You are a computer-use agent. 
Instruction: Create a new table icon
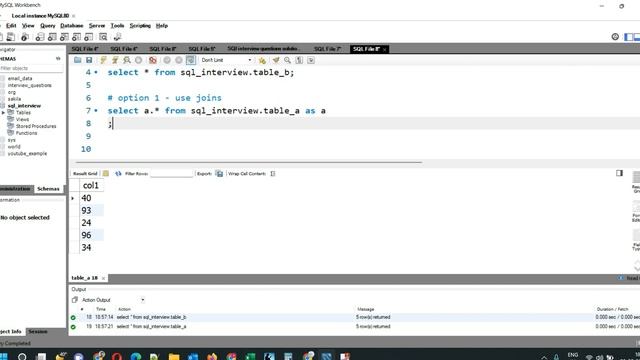click(x=52, y=37)
